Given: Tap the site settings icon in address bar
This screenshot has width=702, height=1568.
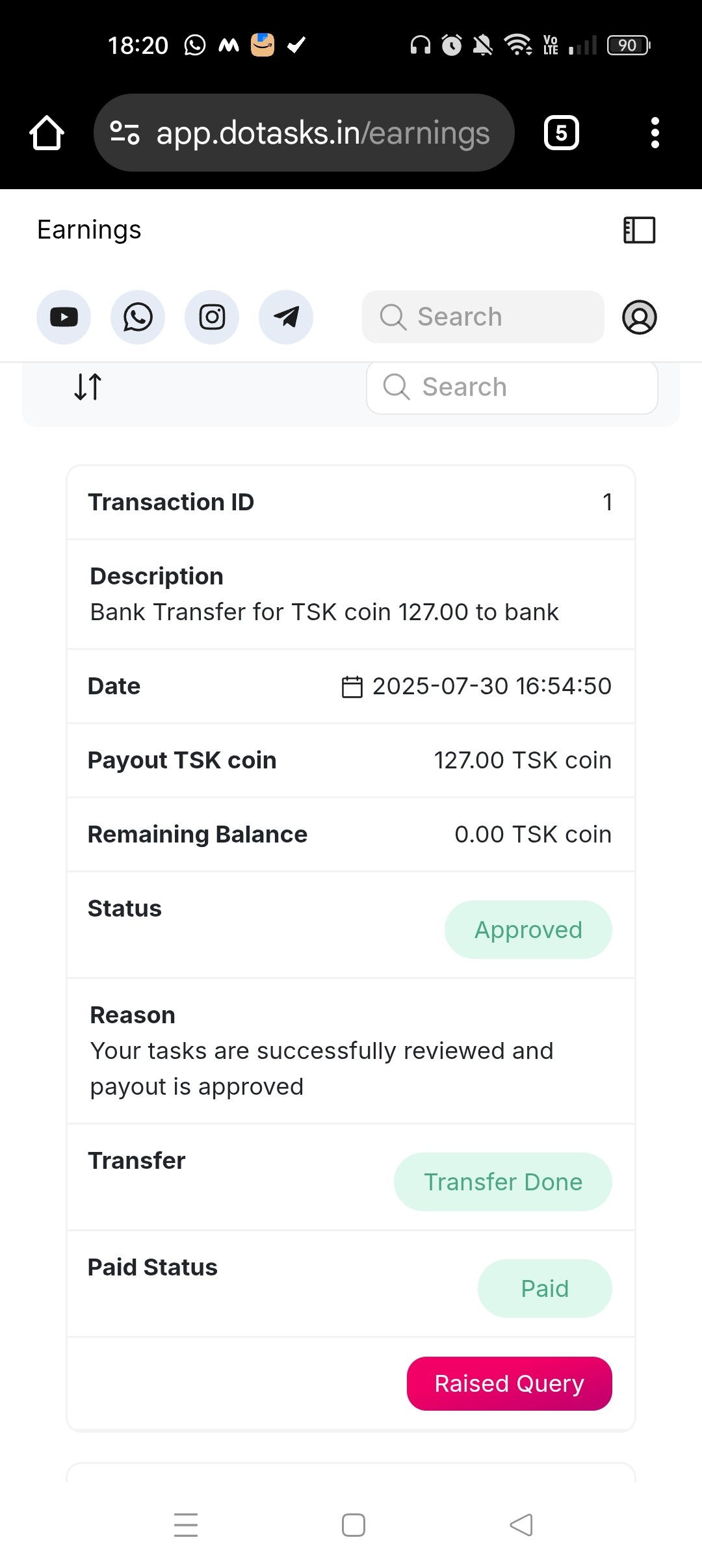Looking at the screenshot, I should (125, 133).
